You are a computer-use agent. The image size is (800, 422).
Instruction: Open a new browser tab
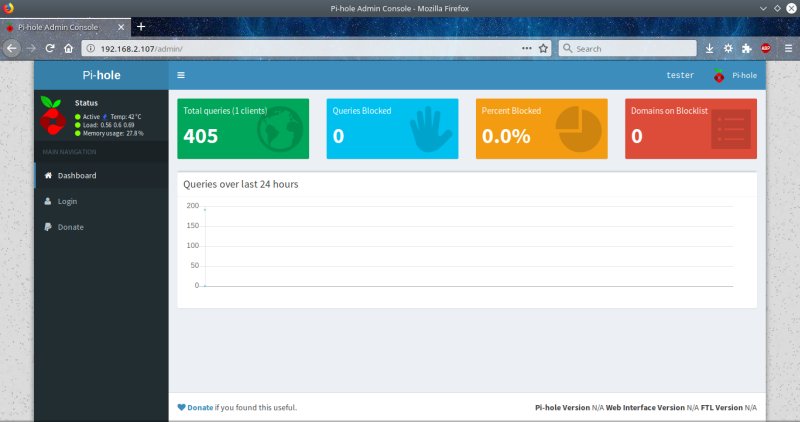[x=141, y=26]
